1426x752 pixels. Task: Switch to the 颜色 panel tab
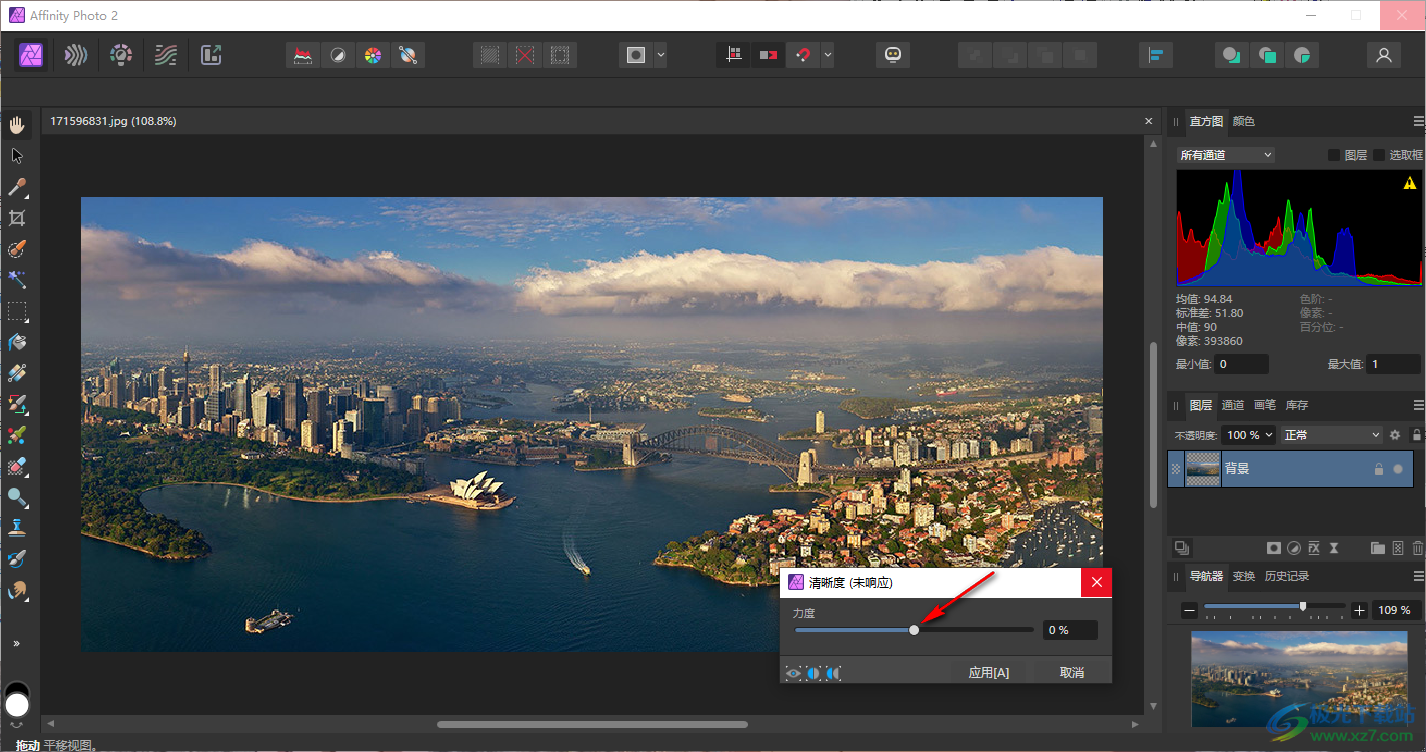pos(1243,121)
